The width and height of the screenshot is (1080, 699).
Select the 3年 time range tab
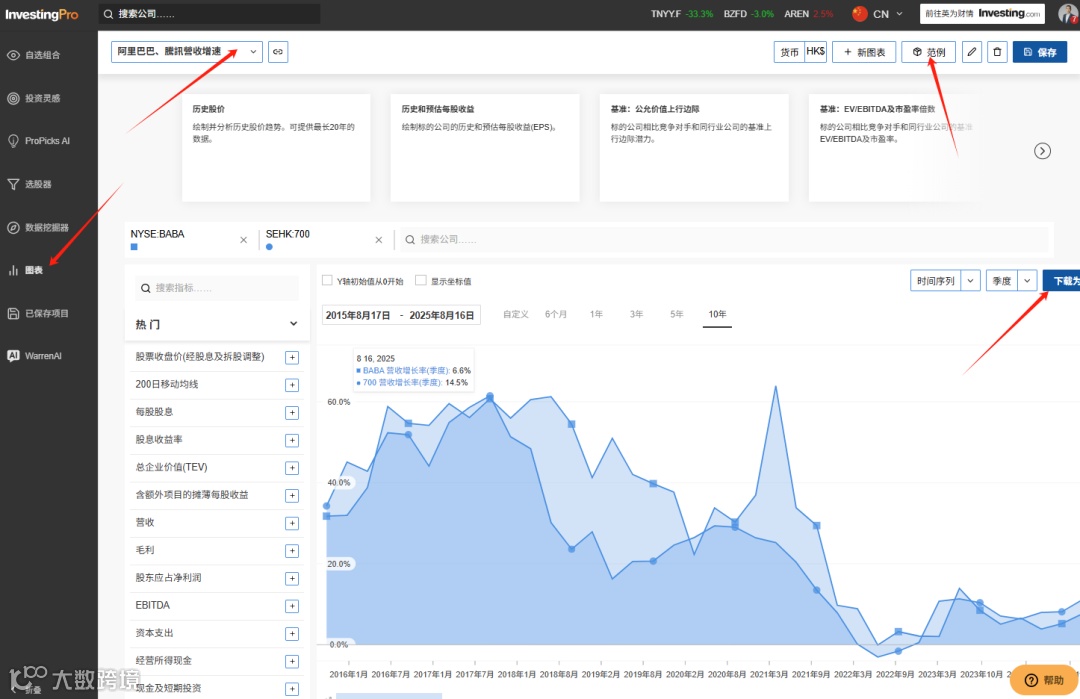click(636, 314)
